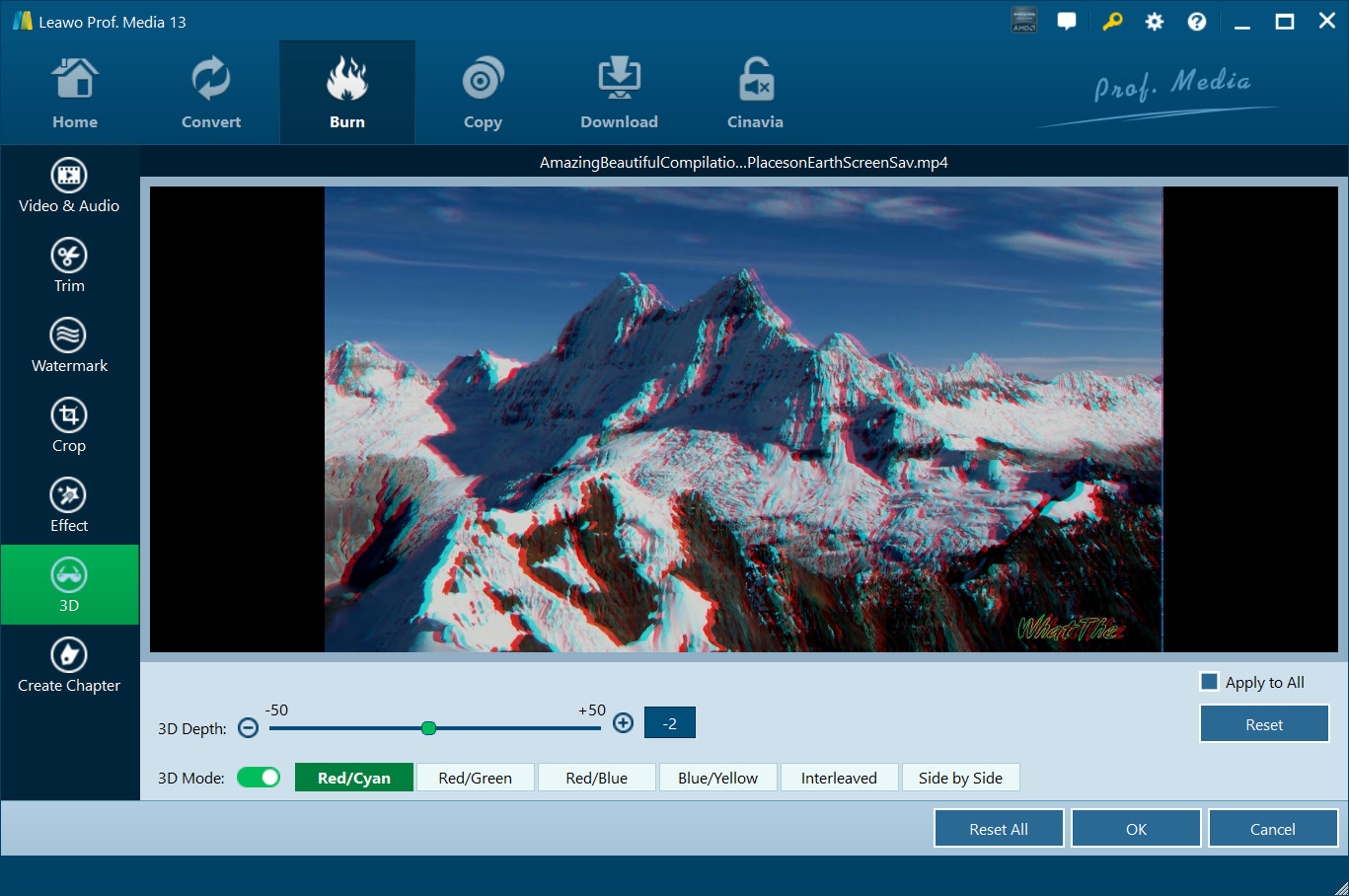Screen dimensions: 1349x896
Task: Open Video & Audio settings
Action: (x=69, y=186)
